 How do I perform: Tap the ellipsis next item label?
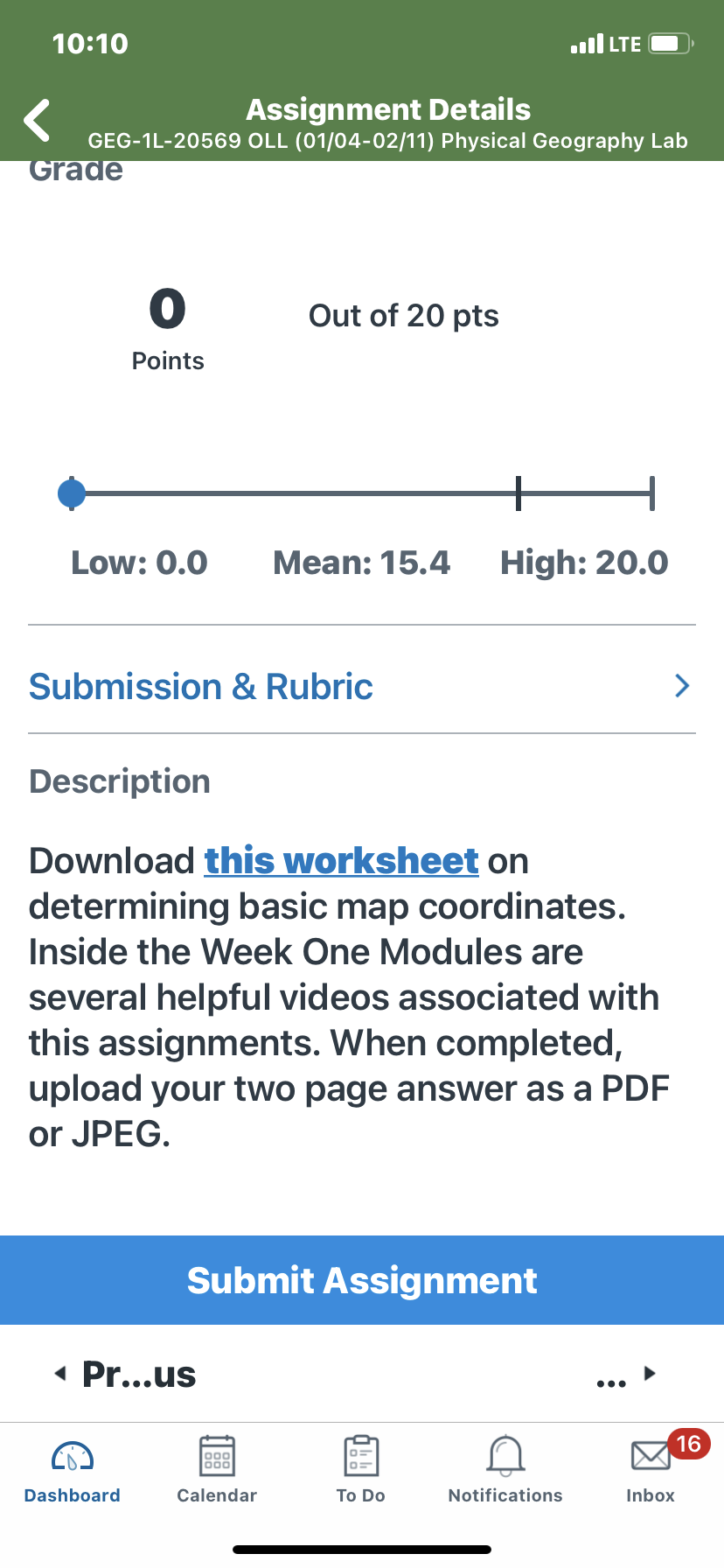611,1382
